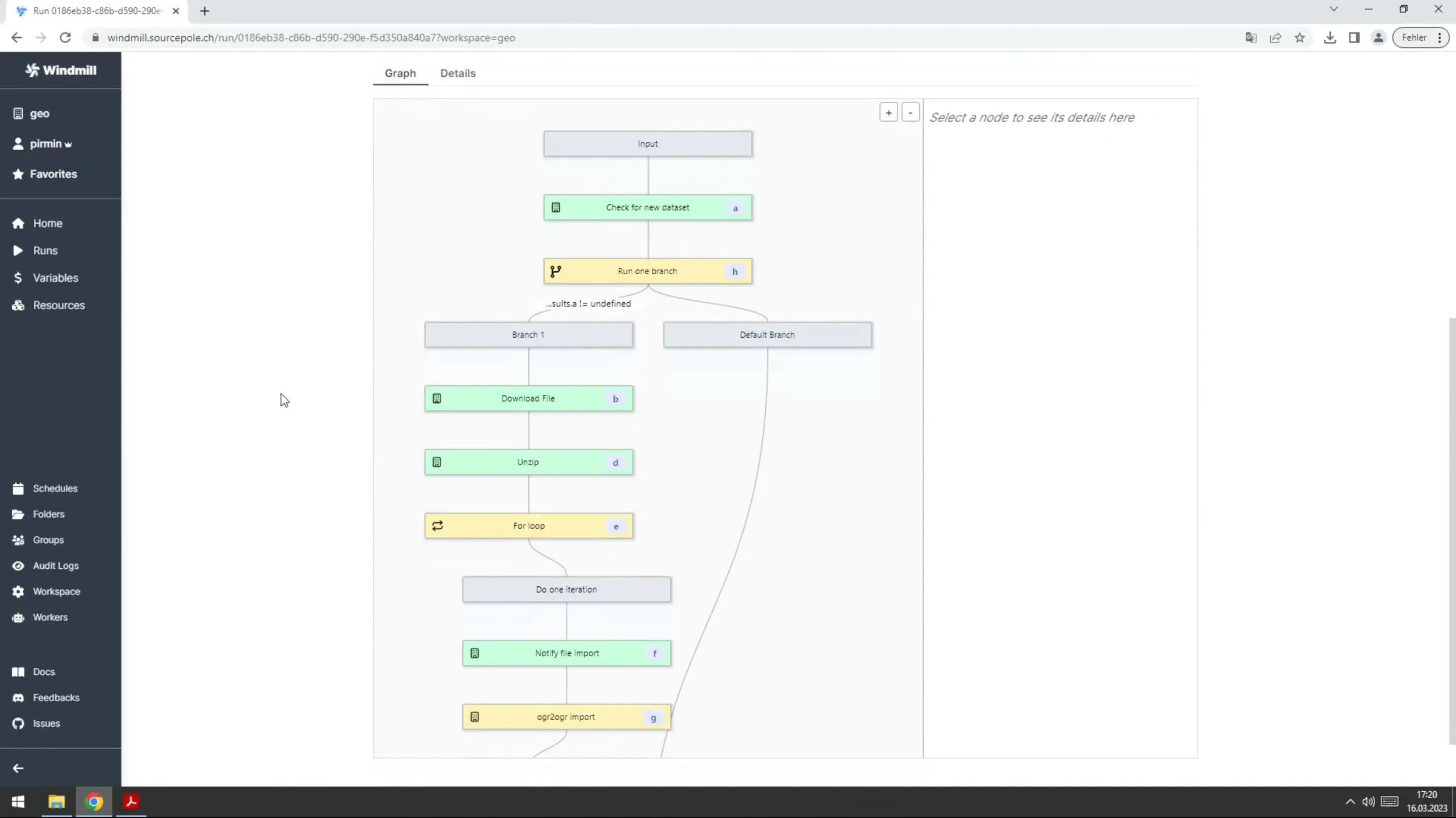Click the For loop node icon
This screenshot has width=1456, height=818.
tap(437, 525)
